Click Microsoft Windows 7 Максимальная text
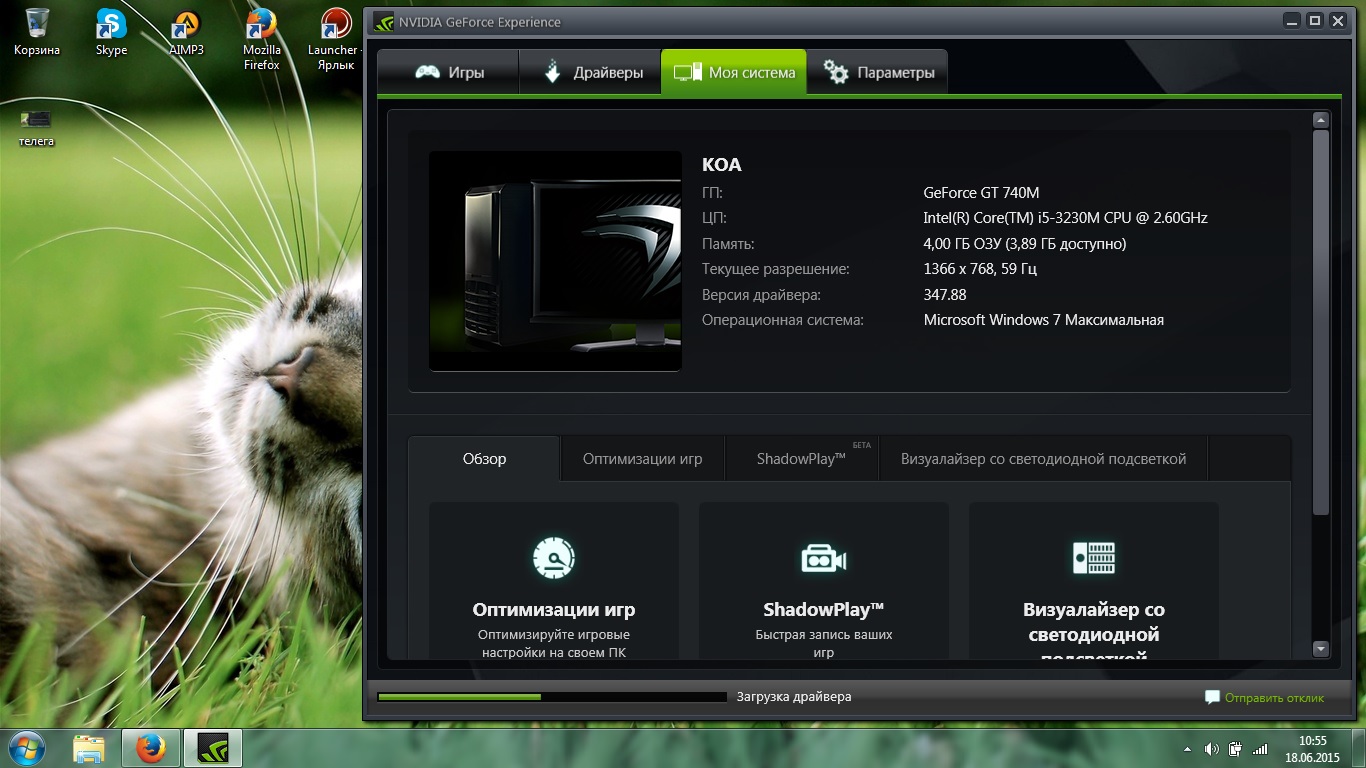Screen dimensions: 1366x768 tap(1043, 320)
